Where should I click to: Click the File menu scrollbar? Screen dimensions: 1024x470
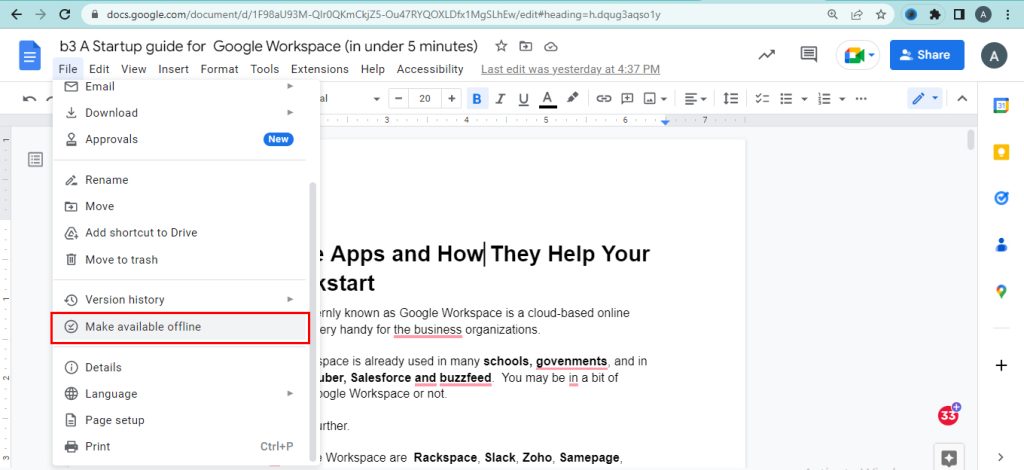coord(313,320)
